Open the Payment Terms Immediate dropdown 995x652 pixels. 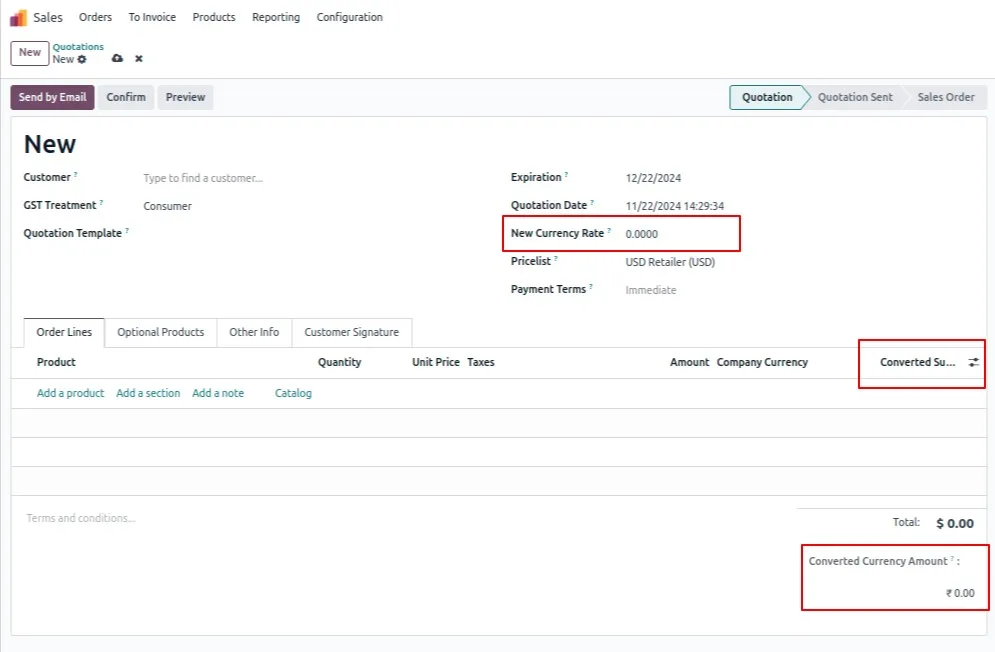pyautogui.click(x=651, y=290)
